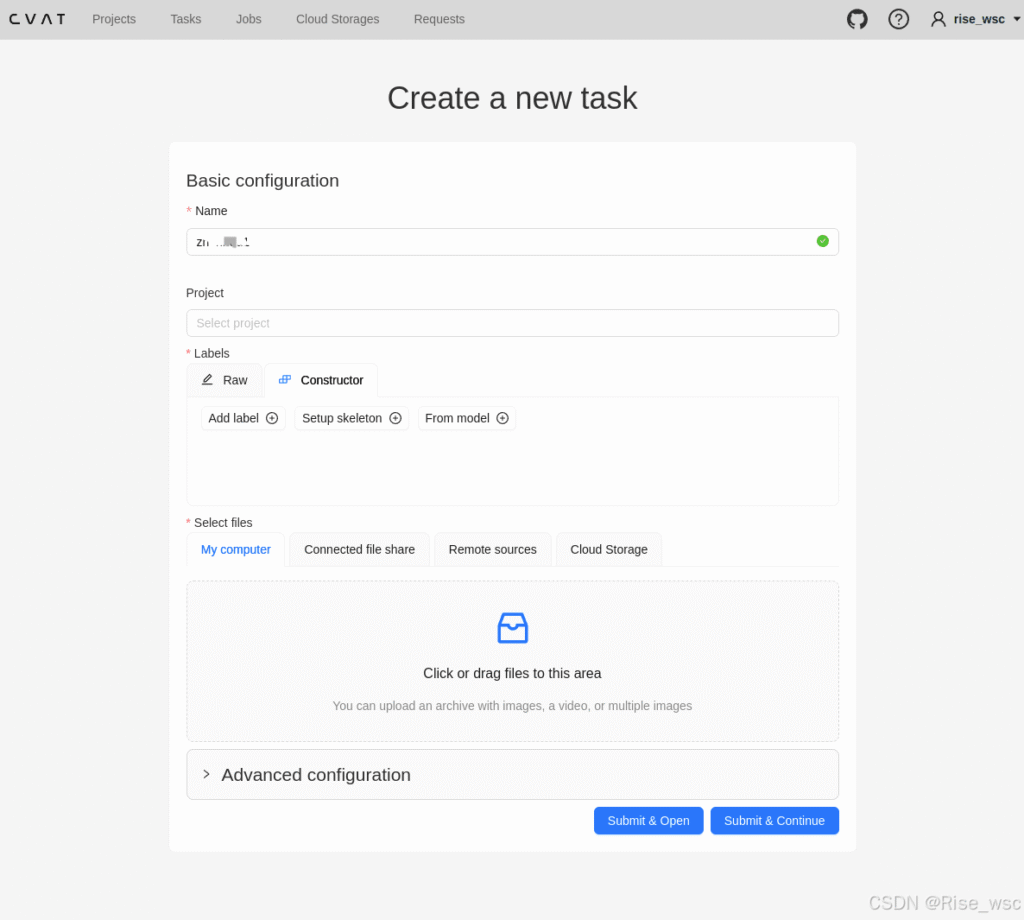Click the Add label button

pyautogui.click(x=243, y=418)
